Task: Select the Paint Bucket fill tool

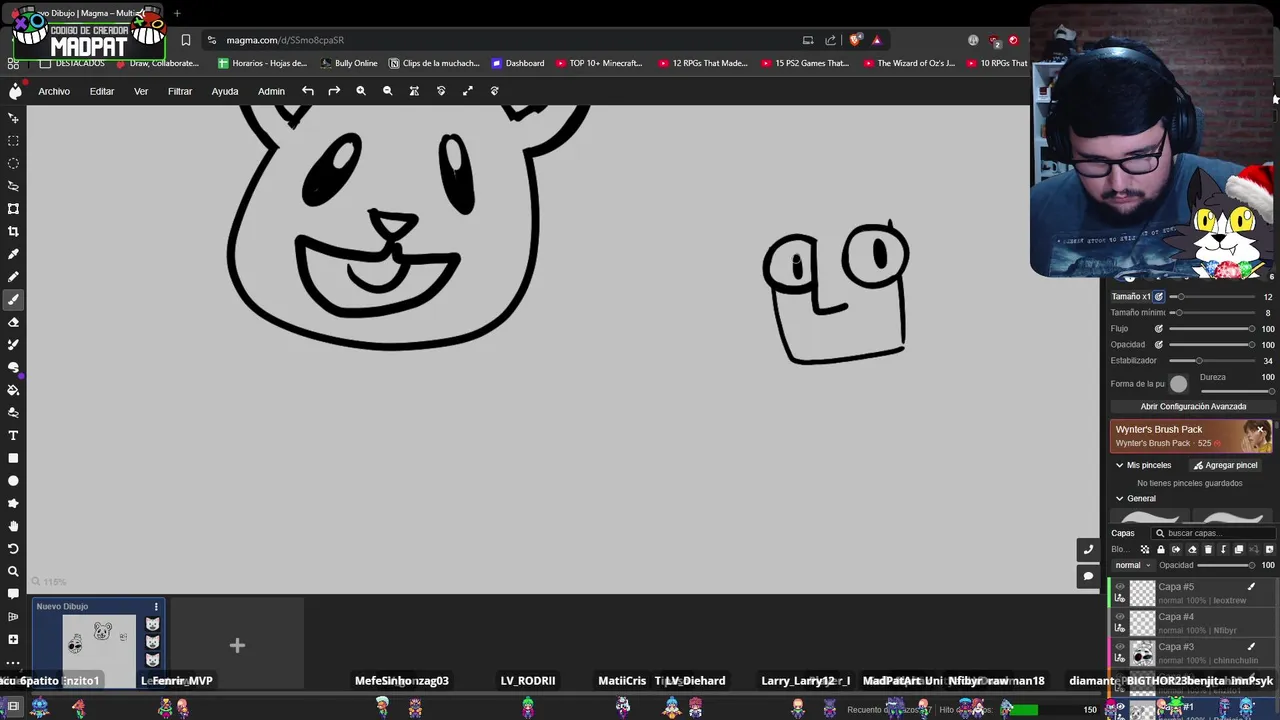Action: [x=13, y=390]
